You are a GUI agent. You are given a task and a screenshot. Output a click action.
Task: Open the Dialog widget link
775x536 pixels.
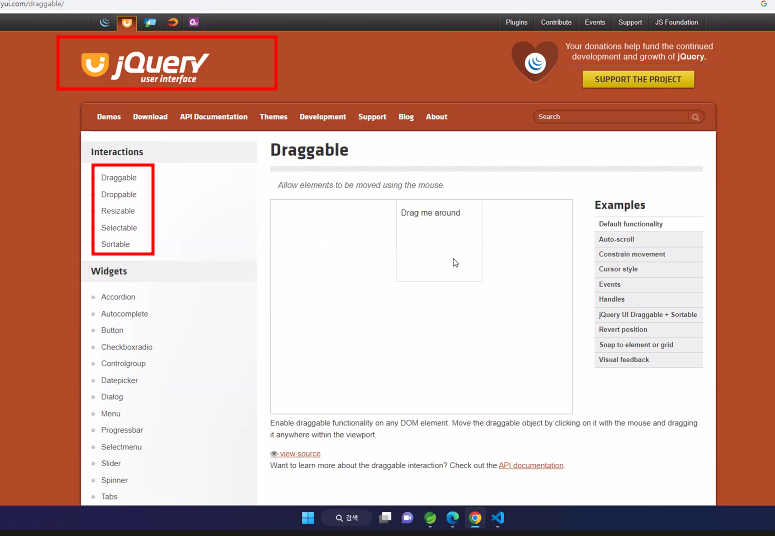pos(112,397)
